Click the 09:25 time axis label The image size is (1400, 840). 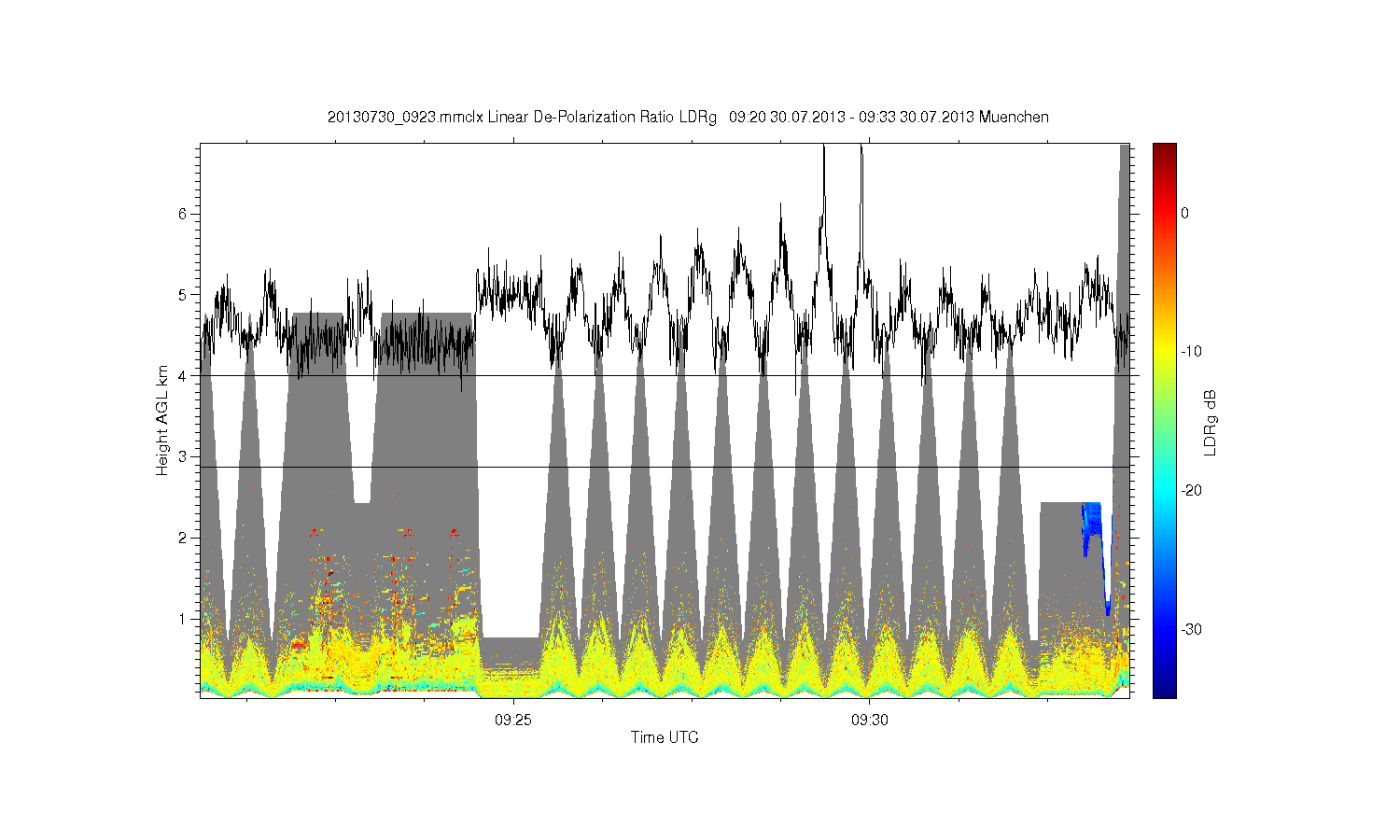click(512, 720)
